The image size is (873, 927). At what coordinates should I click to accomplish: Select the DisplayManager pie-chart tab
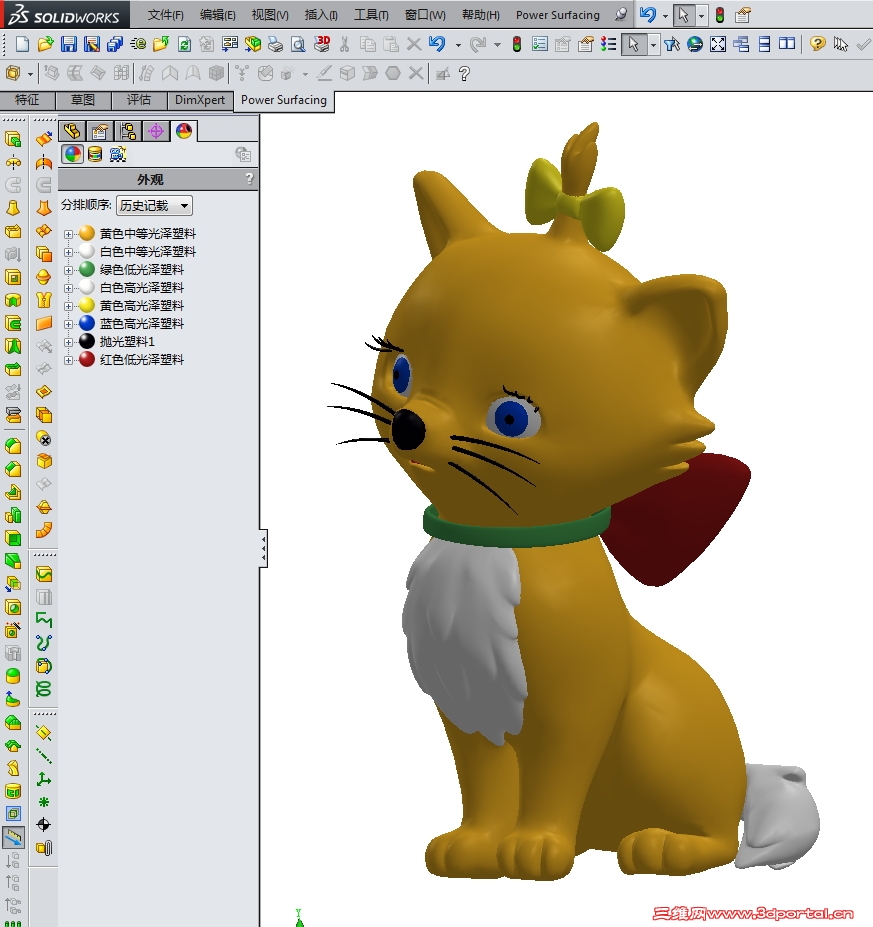click(x=185, y=130)
